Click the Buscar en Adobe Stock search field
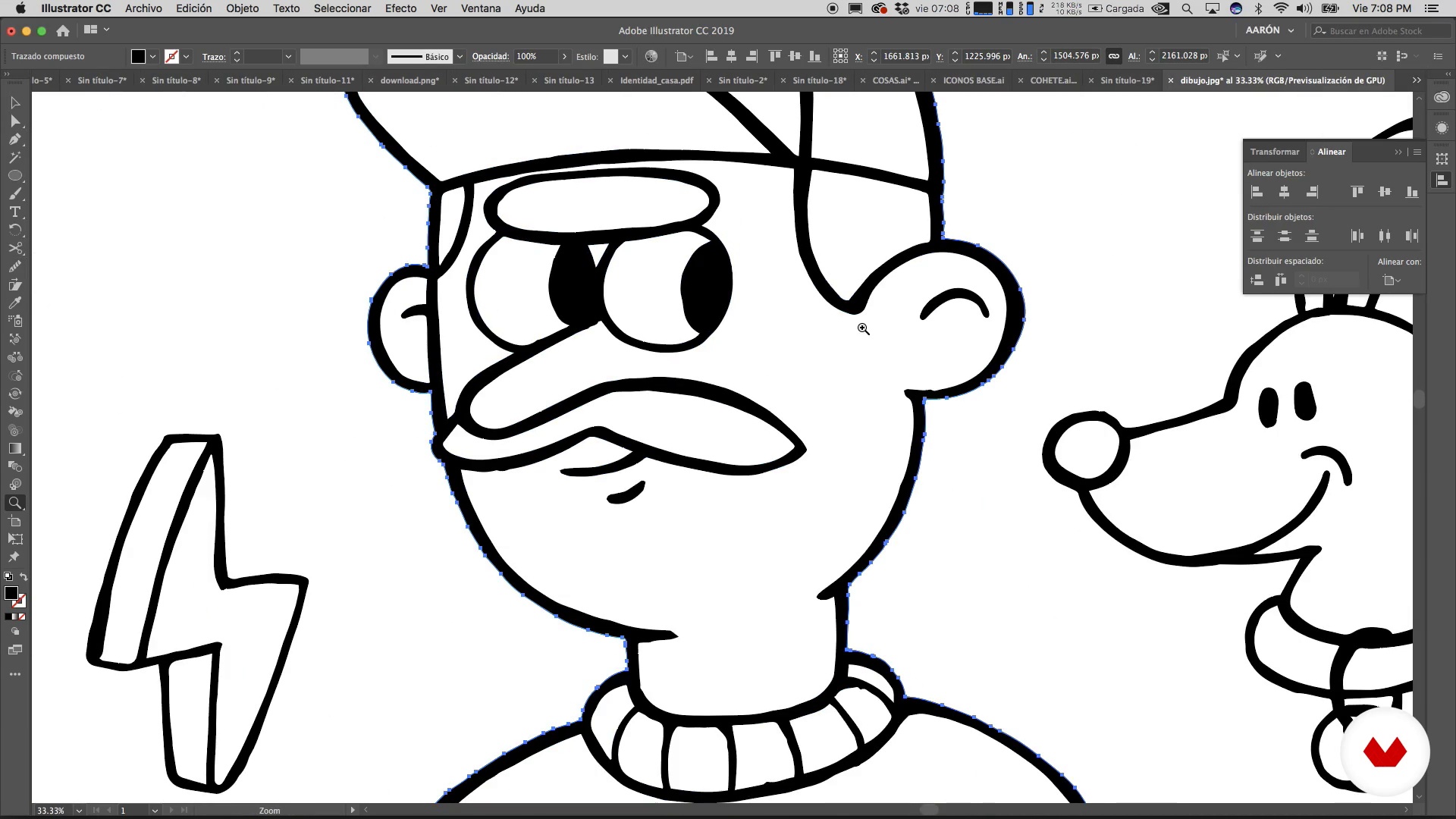This screenshot has width=1456, height=819. (x=1379, y=31)
